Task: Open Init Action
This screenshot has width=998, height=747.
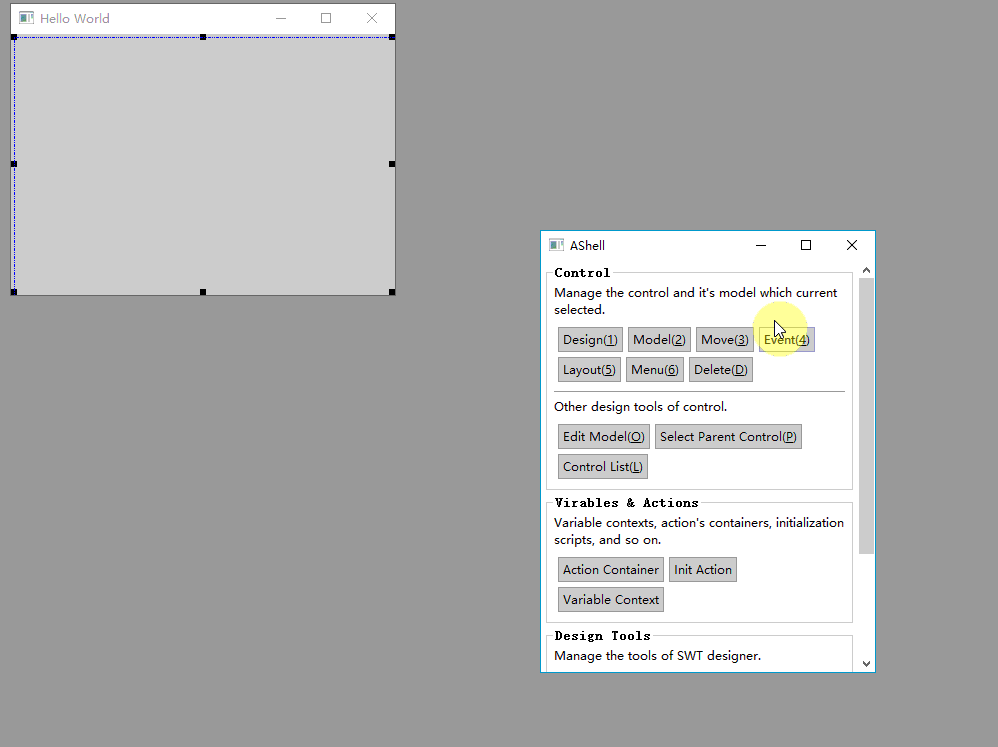Action: coord(703,569)
